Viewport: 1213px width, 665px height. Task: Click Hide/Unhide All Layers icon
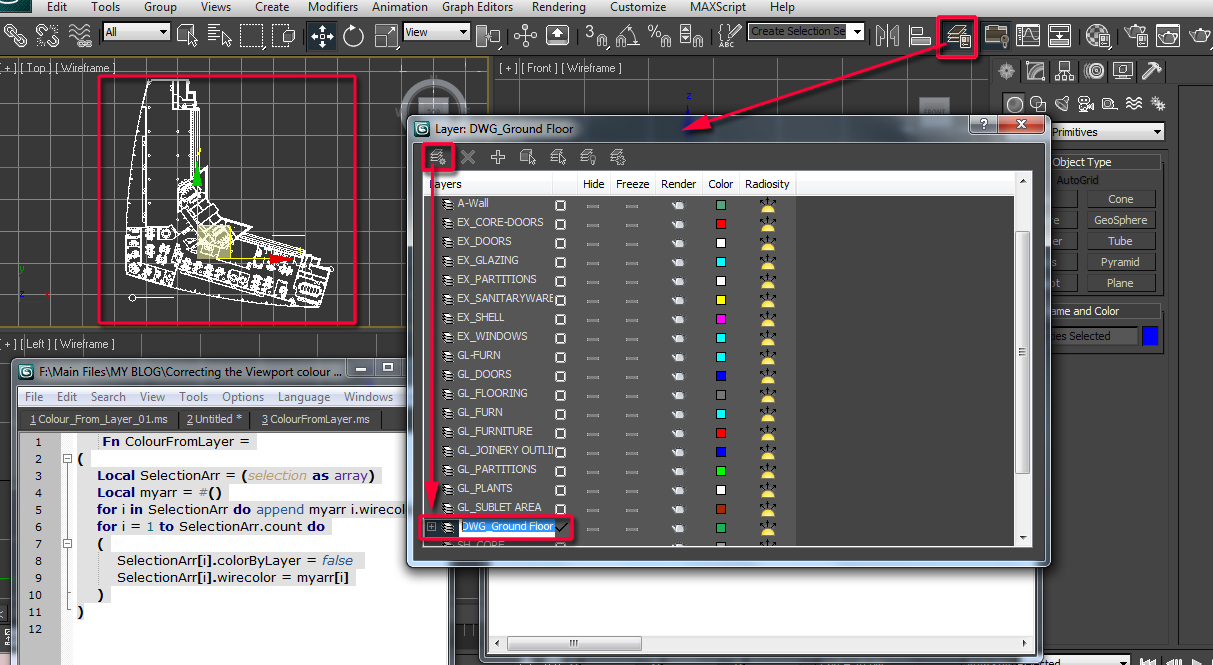[x=588, y=157]
